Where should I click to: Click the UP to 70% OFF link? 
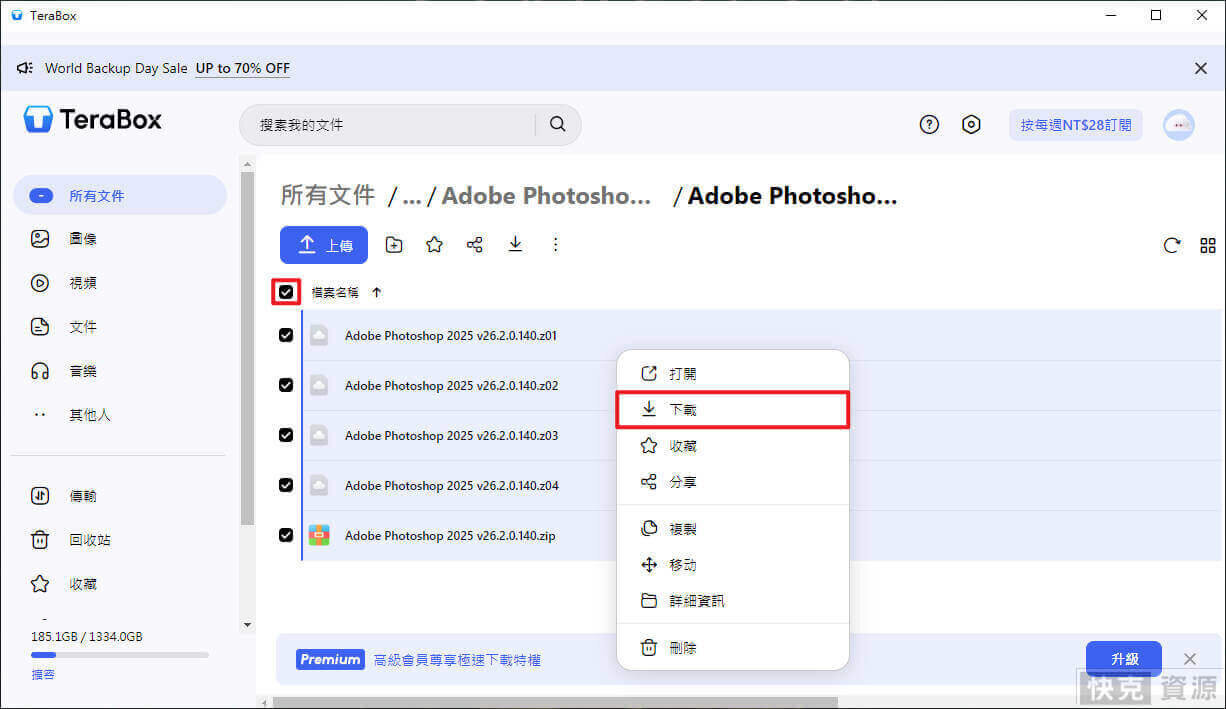pyautogui.click(x=243, y=68)
